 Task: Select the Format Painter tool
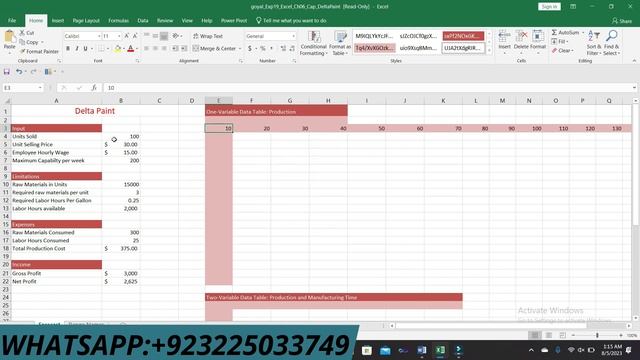[x=40, y=51]
